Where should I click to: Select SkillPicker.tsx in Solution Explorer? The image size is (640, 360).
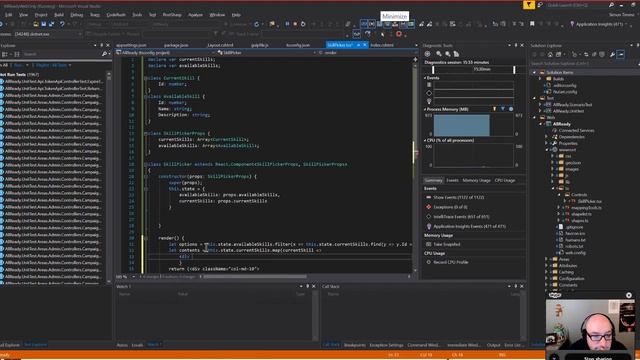(589, 201)
